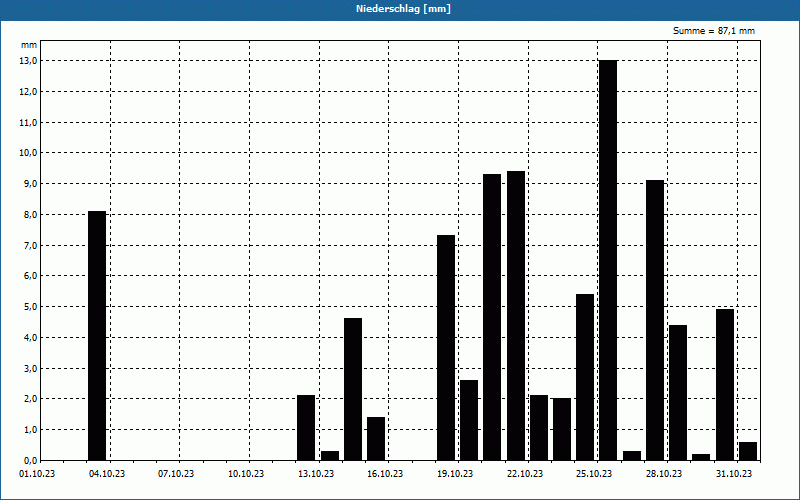
Task: Select the 22.10.23 date label
Action: point(525,474)
